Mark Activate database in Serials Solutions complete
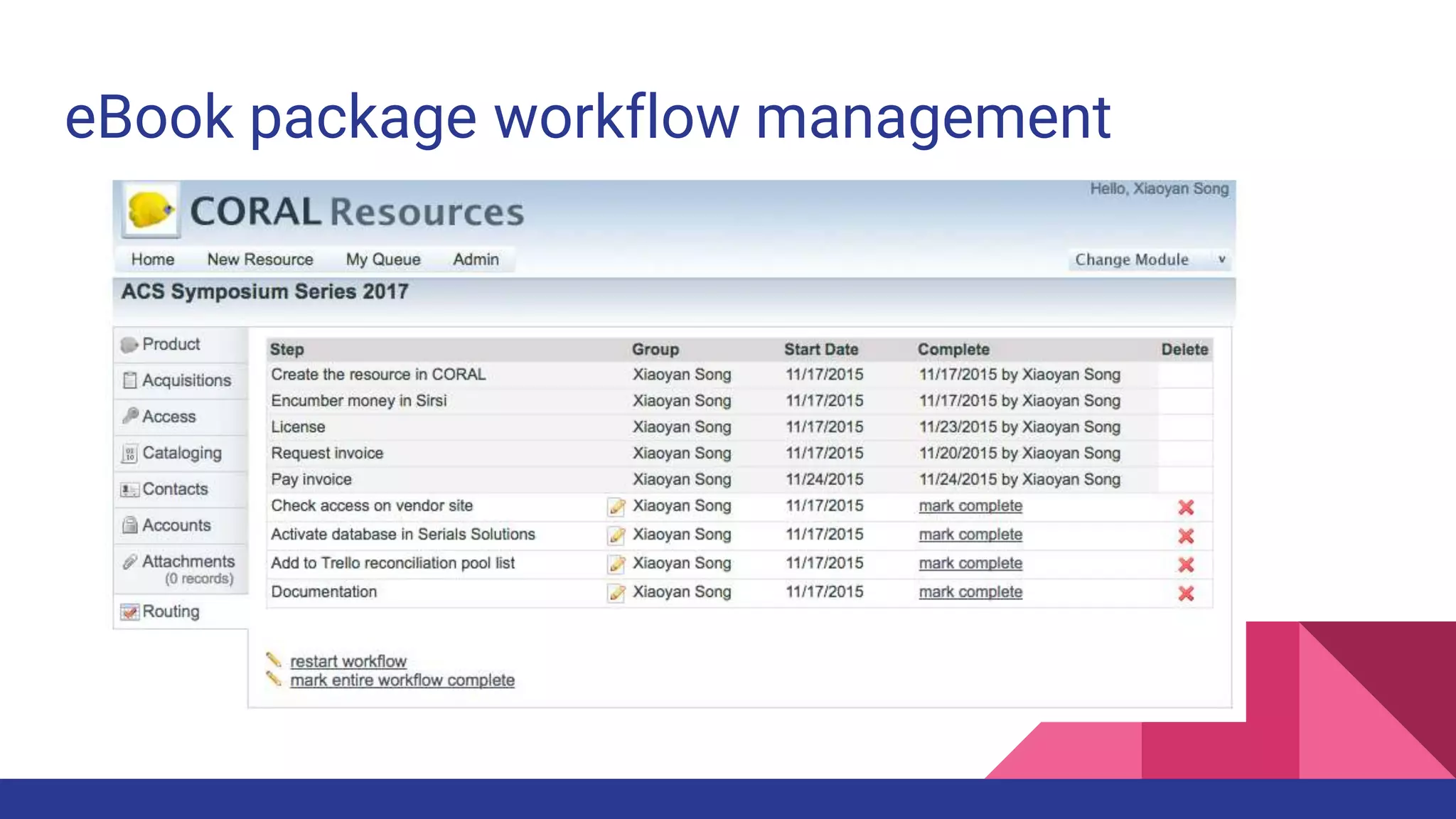Image resolution: width=1456 pixels, height=819 pixels. click(970, 535)
